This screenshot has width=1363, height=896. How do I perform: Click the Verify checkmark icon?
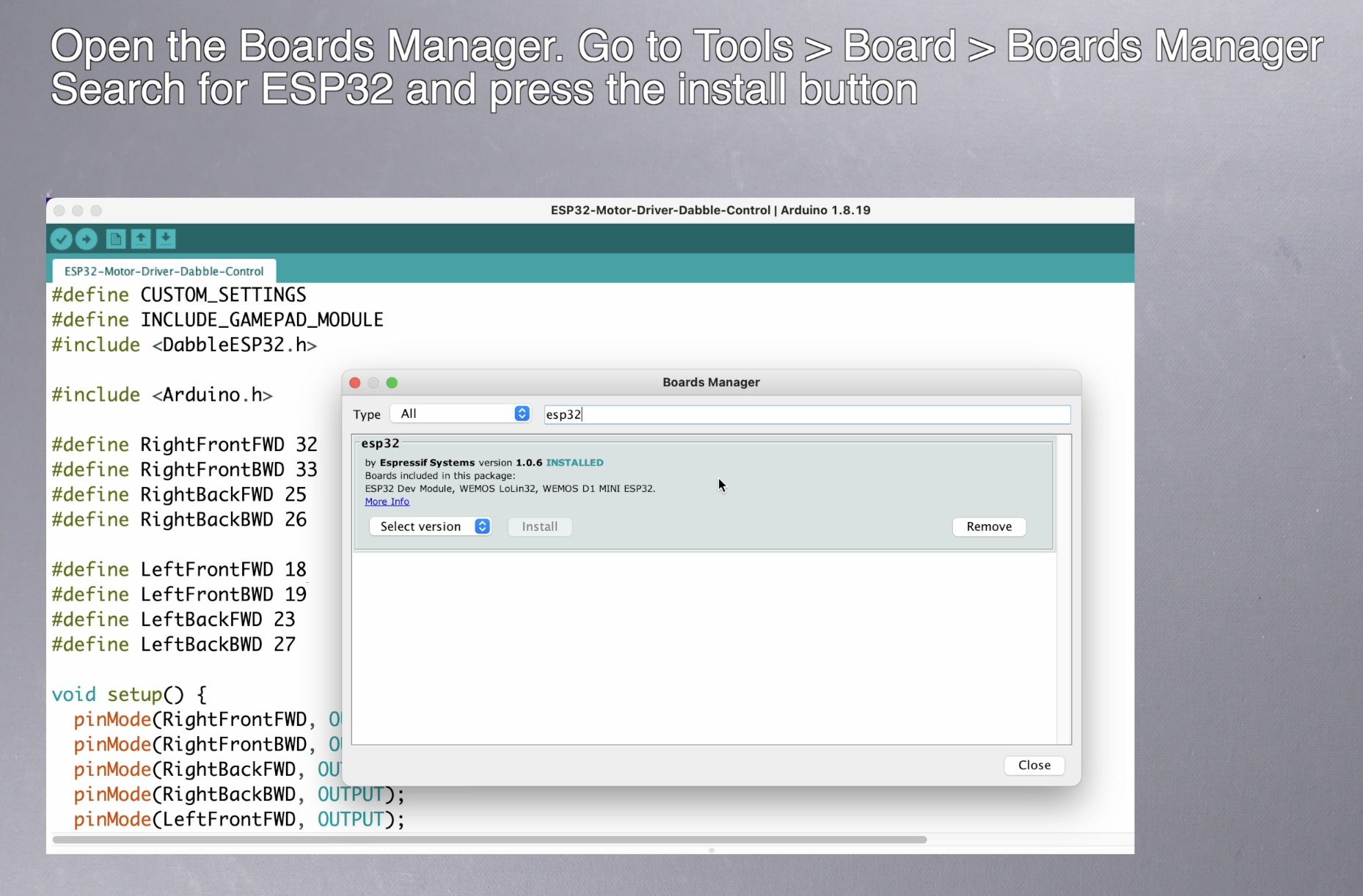62,239
